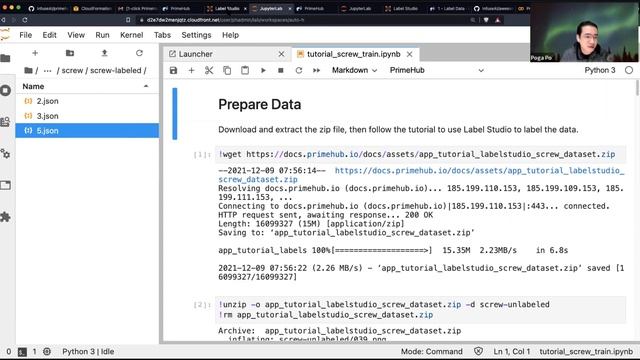
Task: Click the root folder icon in breadcrumb
Action: (28, 70)
